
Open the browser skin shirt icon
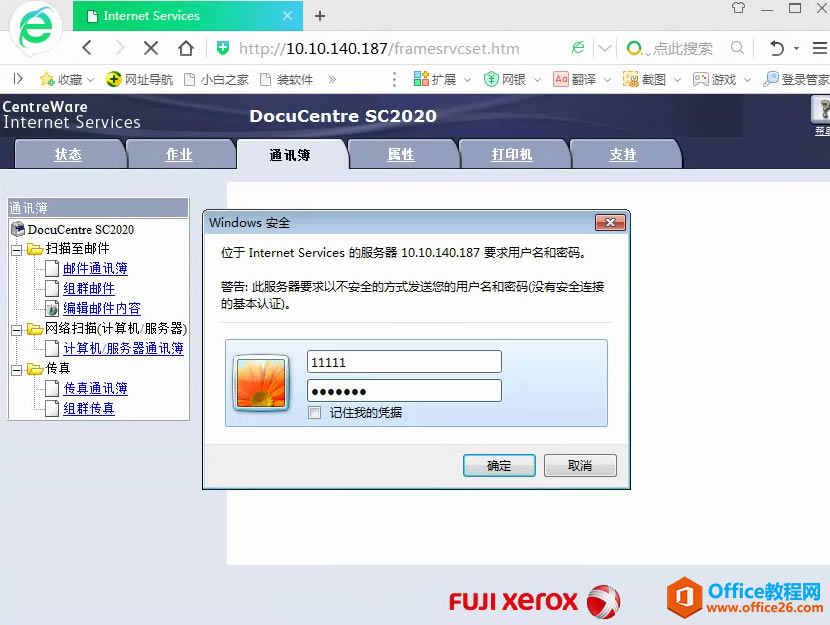738,8
